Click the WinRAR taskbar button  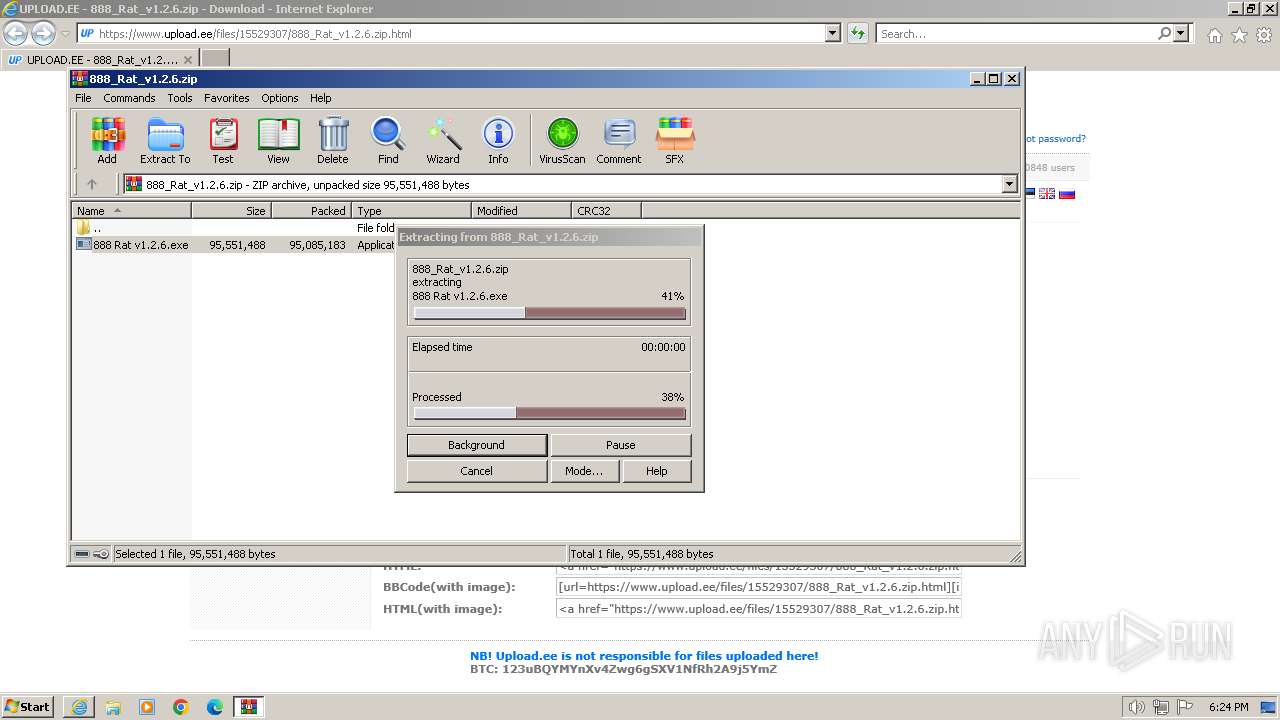(x=249, y=707)
